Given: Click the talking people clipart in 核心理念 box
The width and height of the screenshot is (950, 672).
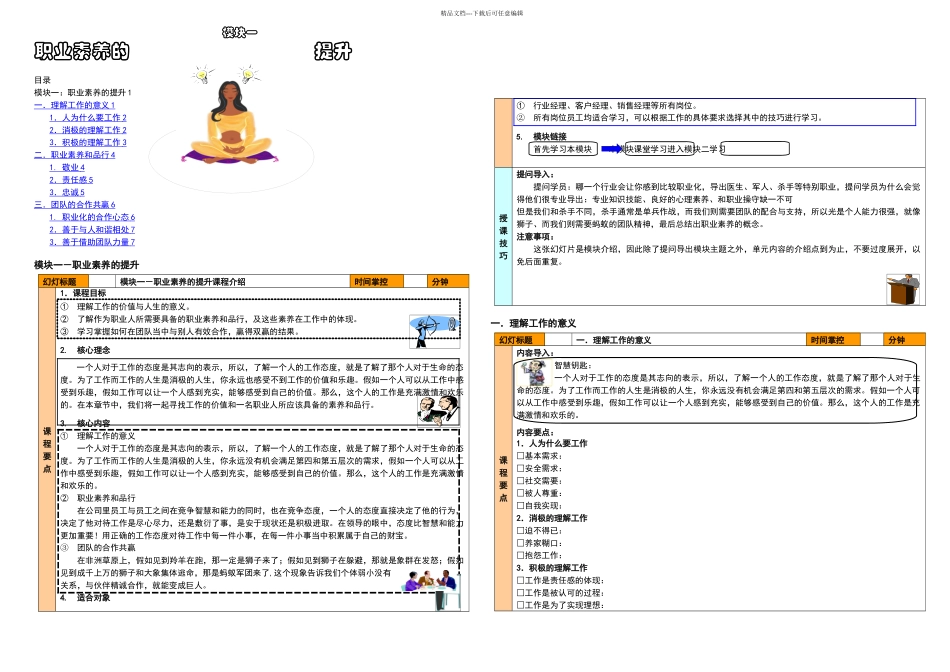Looking at the screenshot, I should coord(437,410).
